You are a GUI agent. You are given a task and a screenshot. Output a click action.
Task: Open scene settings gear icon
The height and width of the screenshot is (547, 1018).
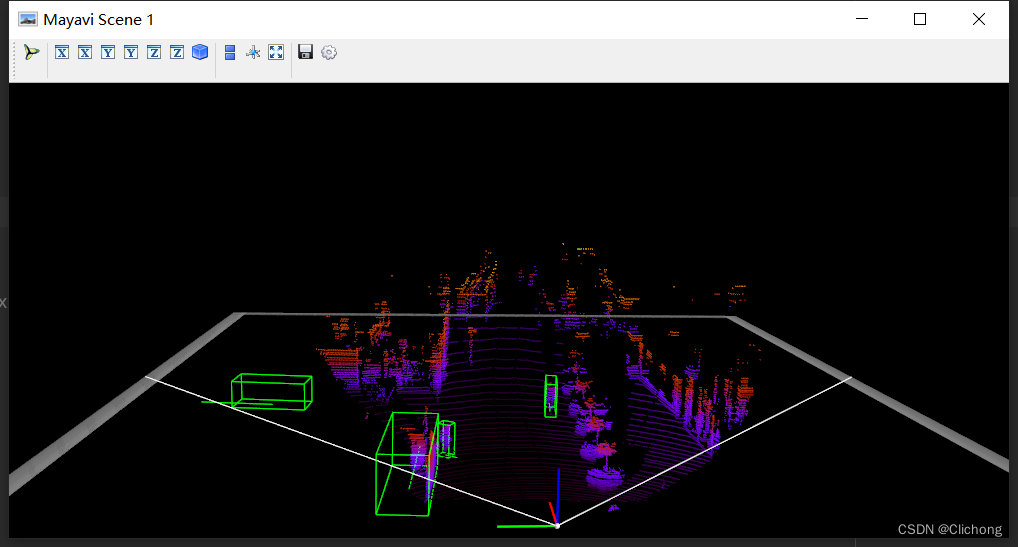click(x=329, y=53)
